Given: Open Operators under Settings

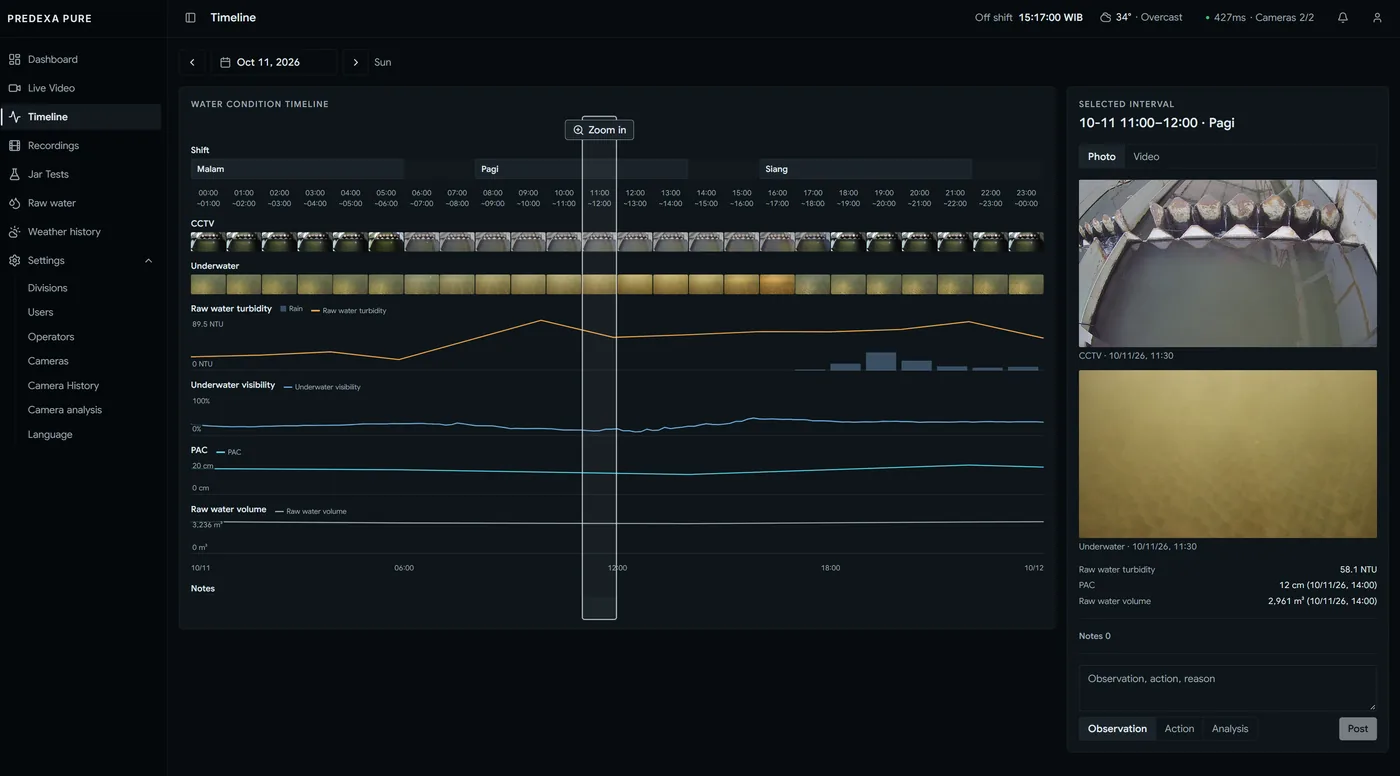Looking at the screenshot, I should [x=51, y=337].
